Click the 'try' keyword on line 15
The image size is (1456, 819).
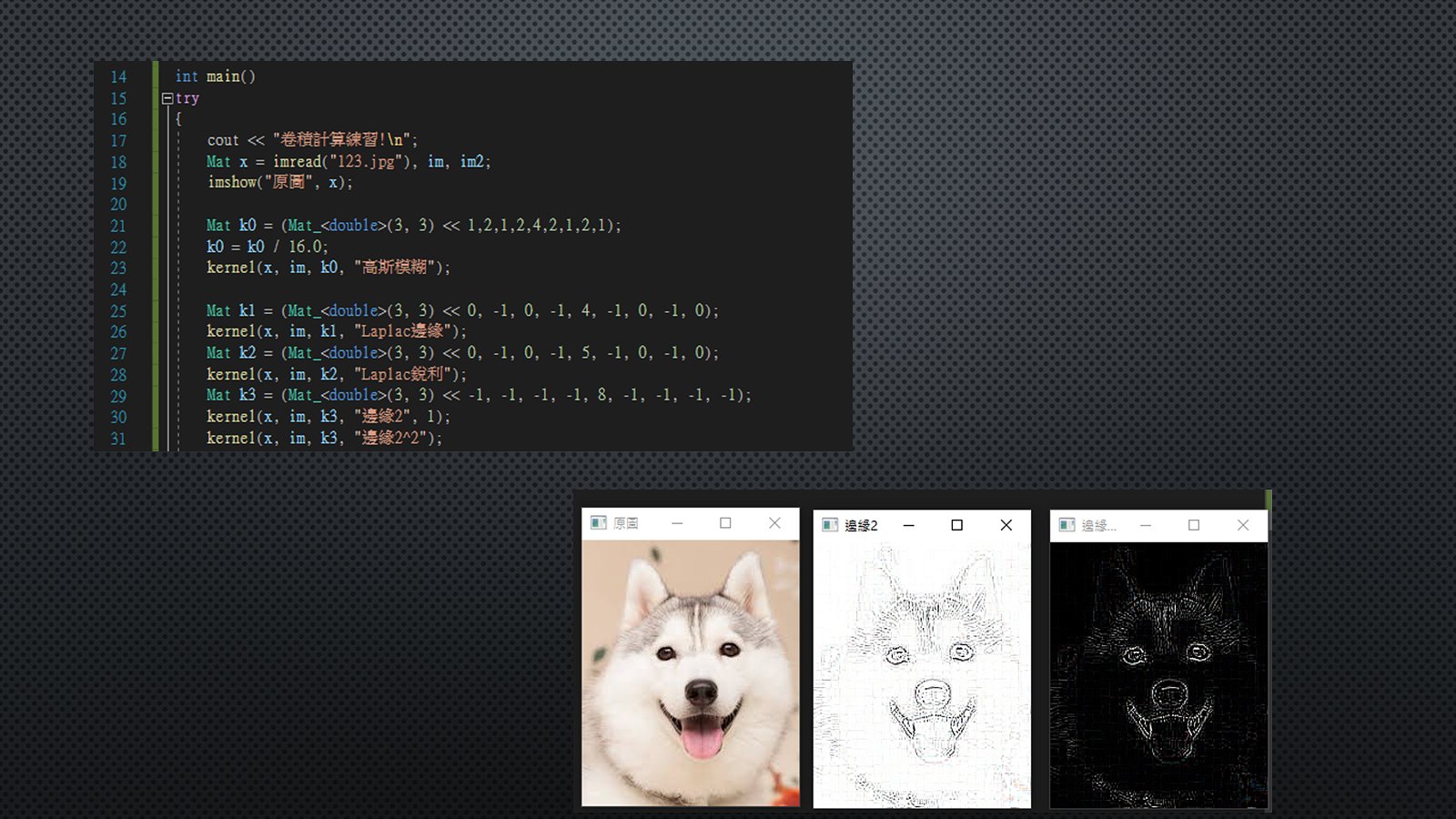[187, 98]
